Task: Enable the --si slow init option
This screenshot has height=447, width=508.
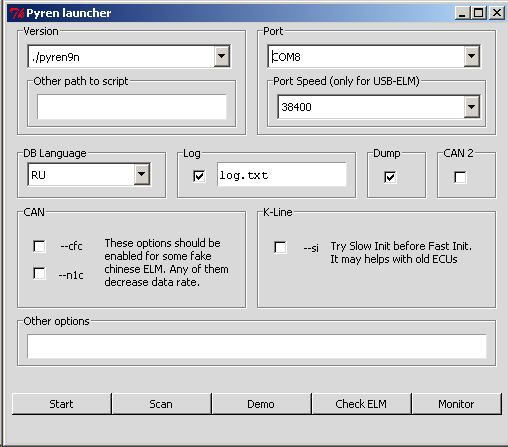Action: click(x=280, y=247)
